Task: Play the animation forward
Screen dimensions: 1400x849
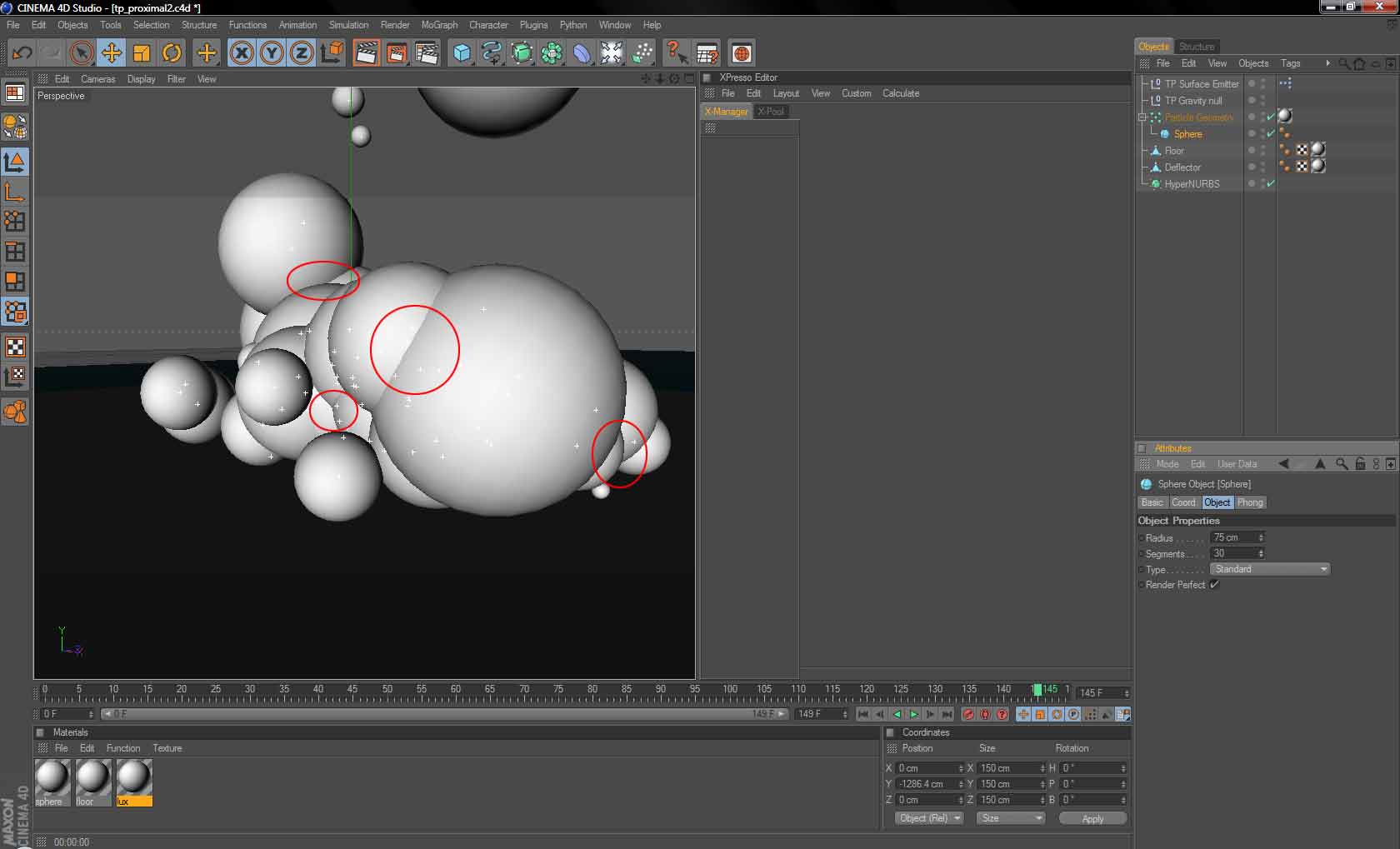Action: [x=914, y=714]
